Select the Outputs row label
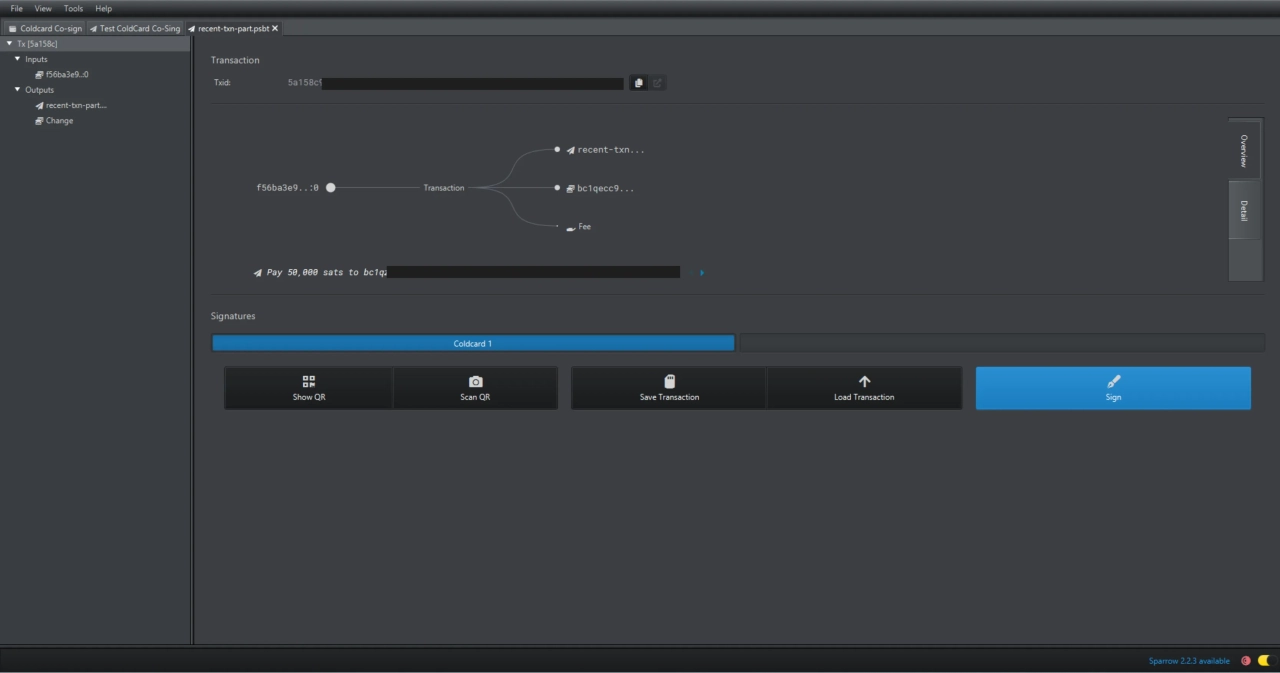 point(39,90)
